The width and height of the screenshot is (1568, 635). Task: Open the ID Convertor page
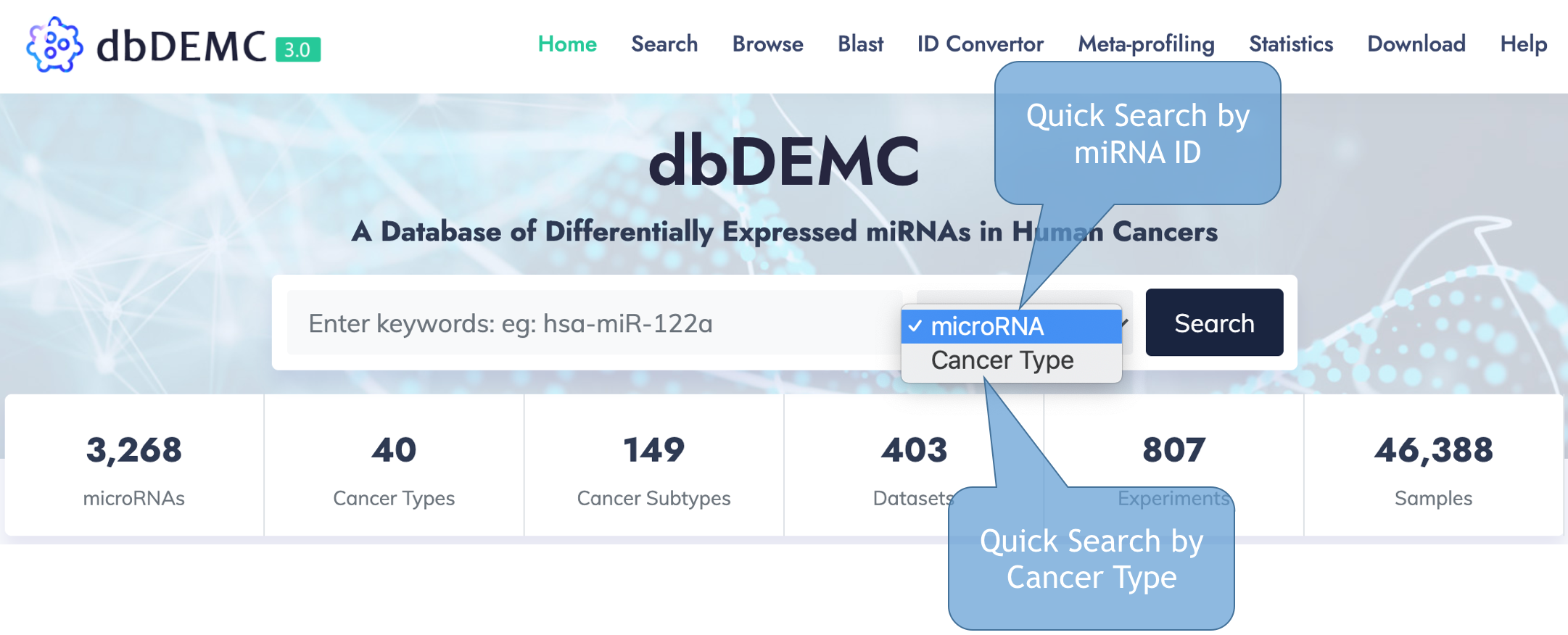(980, 44)
